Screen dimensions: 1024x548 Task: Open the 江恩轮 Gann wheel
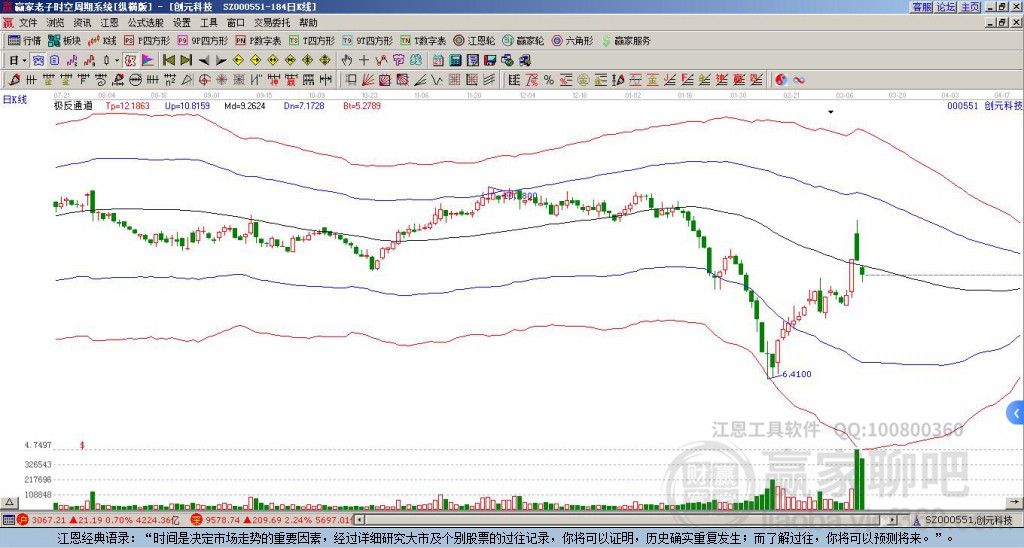[475, 40]
